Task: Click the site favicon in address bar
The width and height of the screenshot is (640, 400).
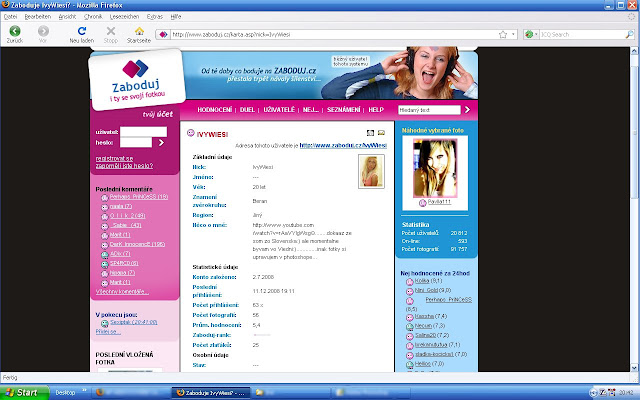Action: point(163,35)
